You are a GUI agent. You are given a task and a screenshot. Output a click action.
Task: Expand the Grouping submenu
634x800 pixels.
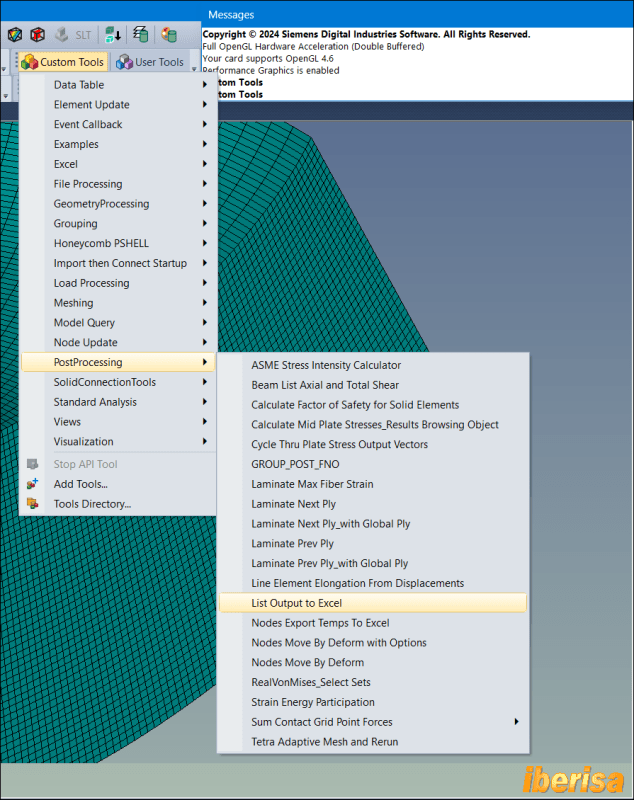coord(118,223)
